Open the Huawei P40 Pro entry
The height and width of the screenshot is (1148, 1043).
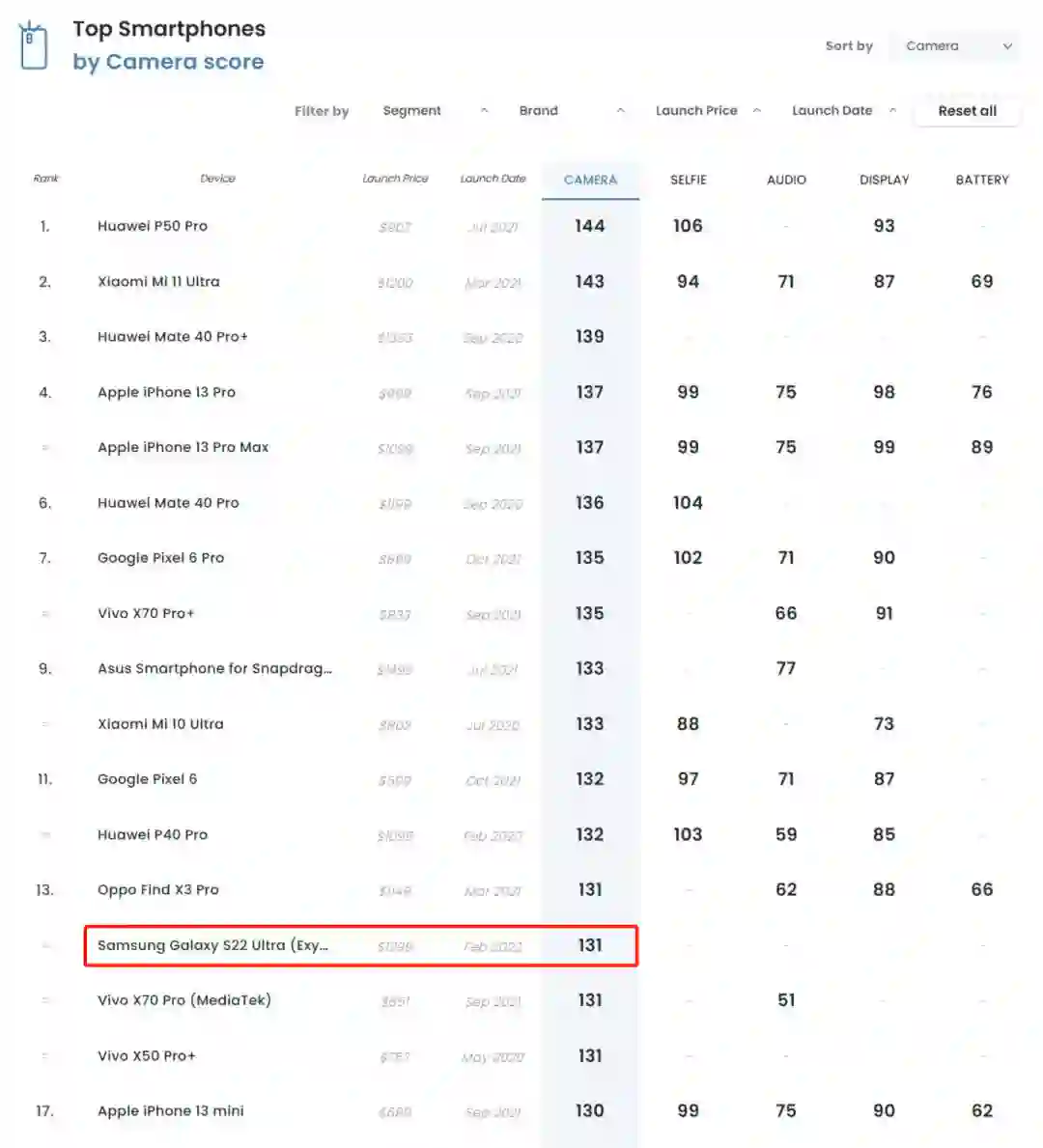(153, 834)
